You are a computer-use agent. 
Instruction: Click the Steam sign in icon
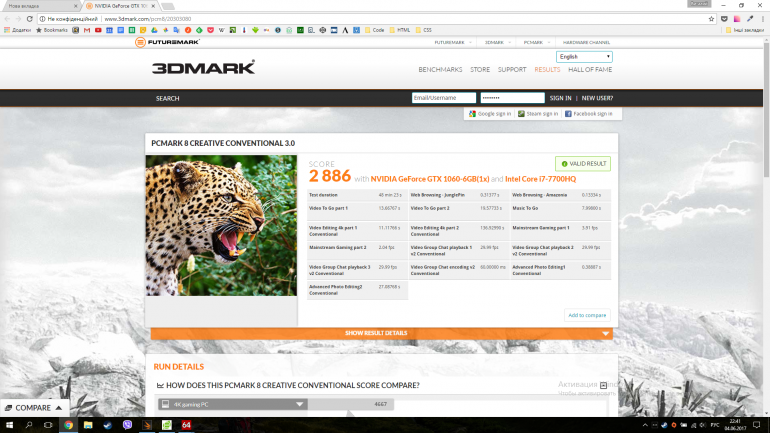click(x=521, y=113)
